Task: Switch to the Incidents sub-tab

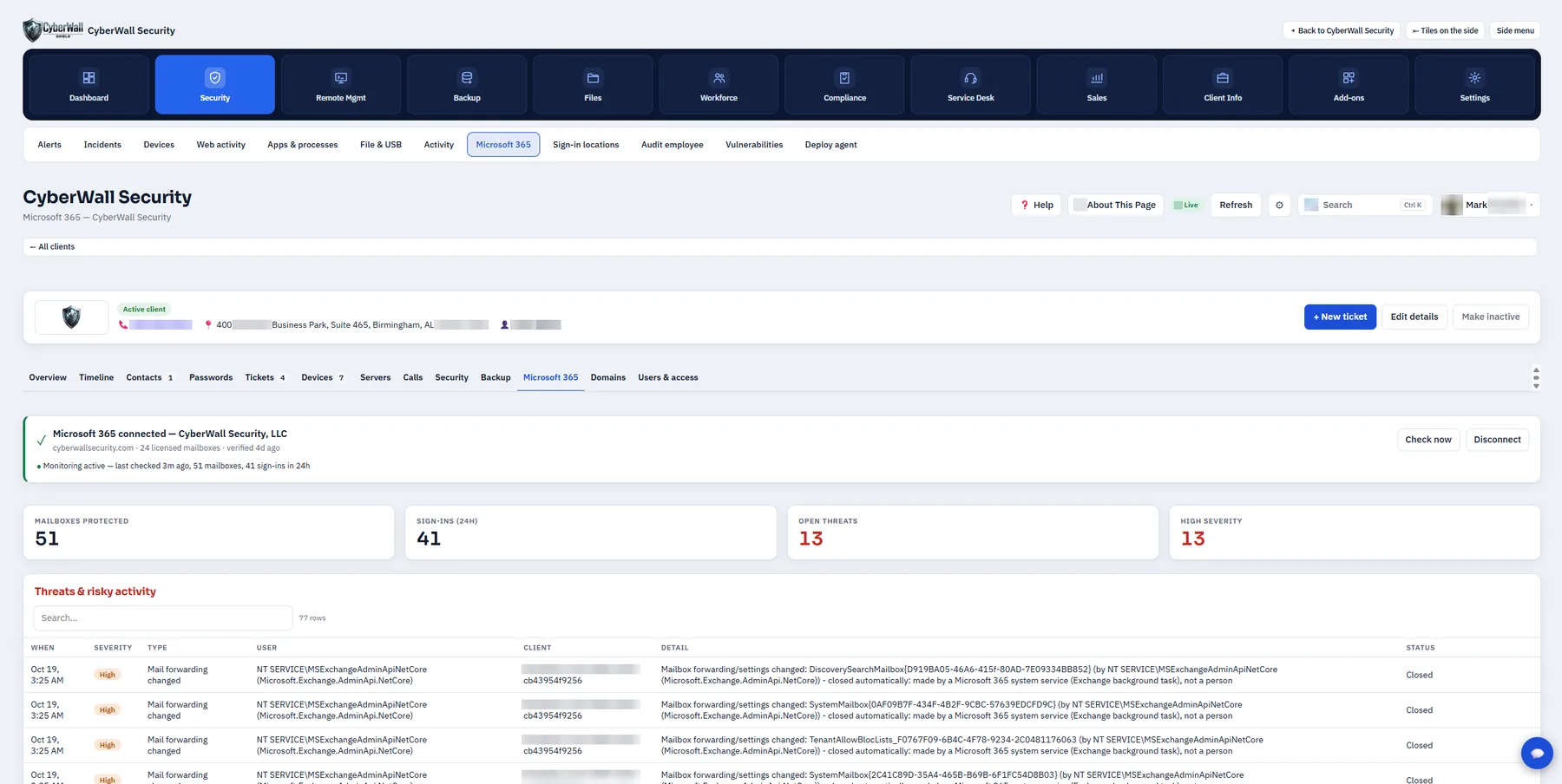Action: pos(102,145)
